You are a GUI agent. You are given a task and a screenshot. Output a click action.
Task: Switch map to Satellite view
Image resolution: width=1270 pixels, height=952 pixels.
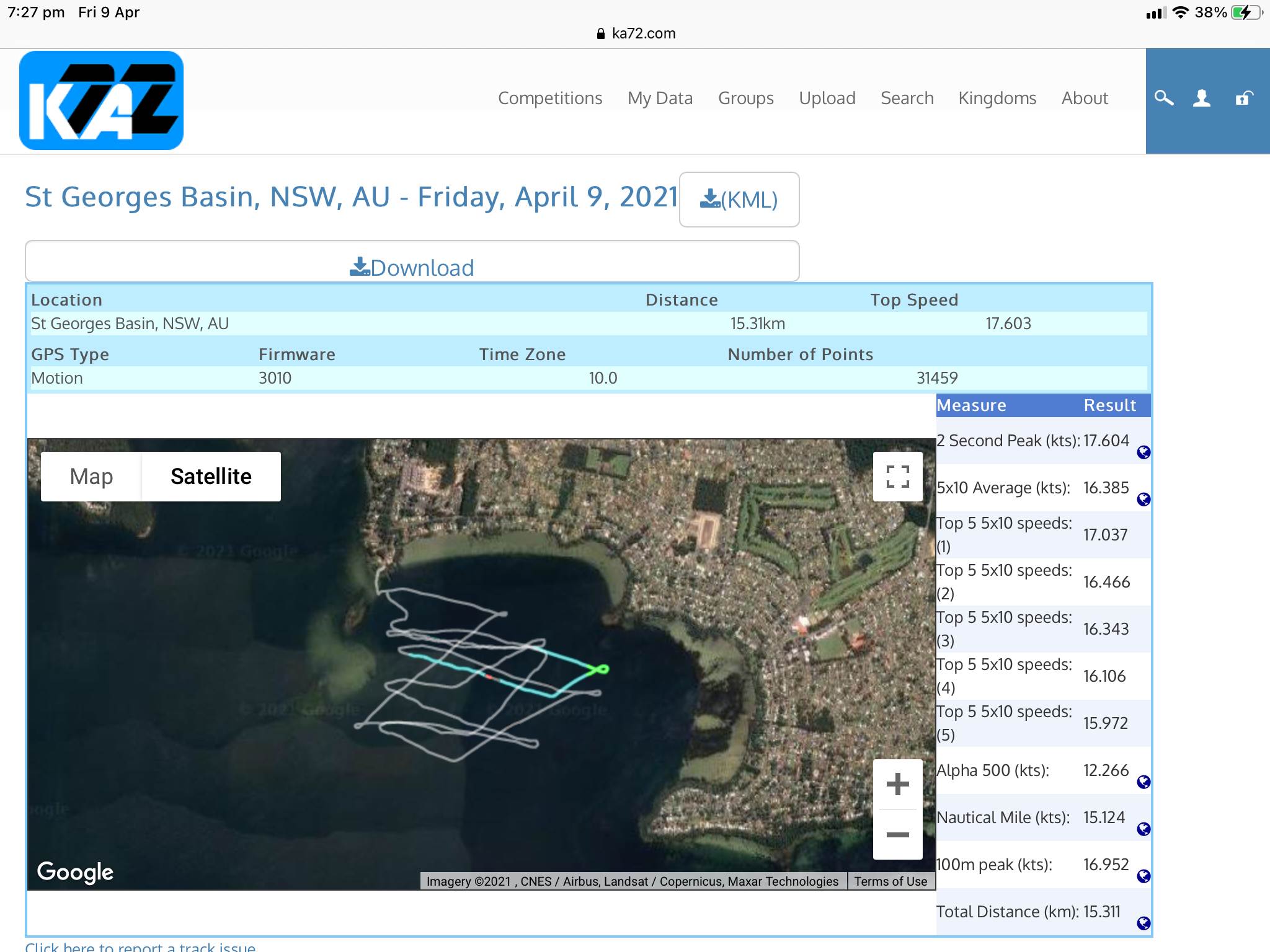[x=211, y=477]
